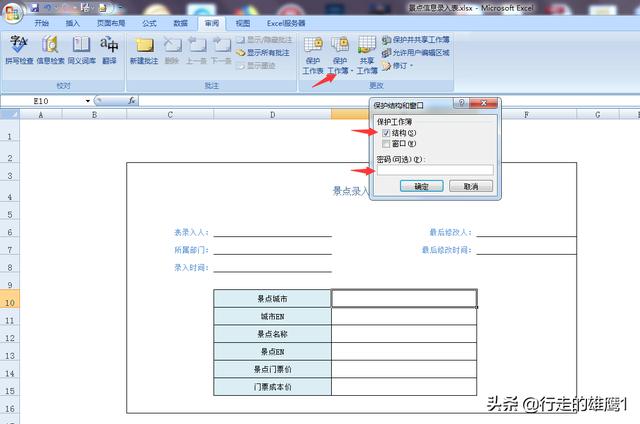Screen dimensions: 640x424
Task: Save the workbook from quick access toolbar
Action: tap(35, 7)
